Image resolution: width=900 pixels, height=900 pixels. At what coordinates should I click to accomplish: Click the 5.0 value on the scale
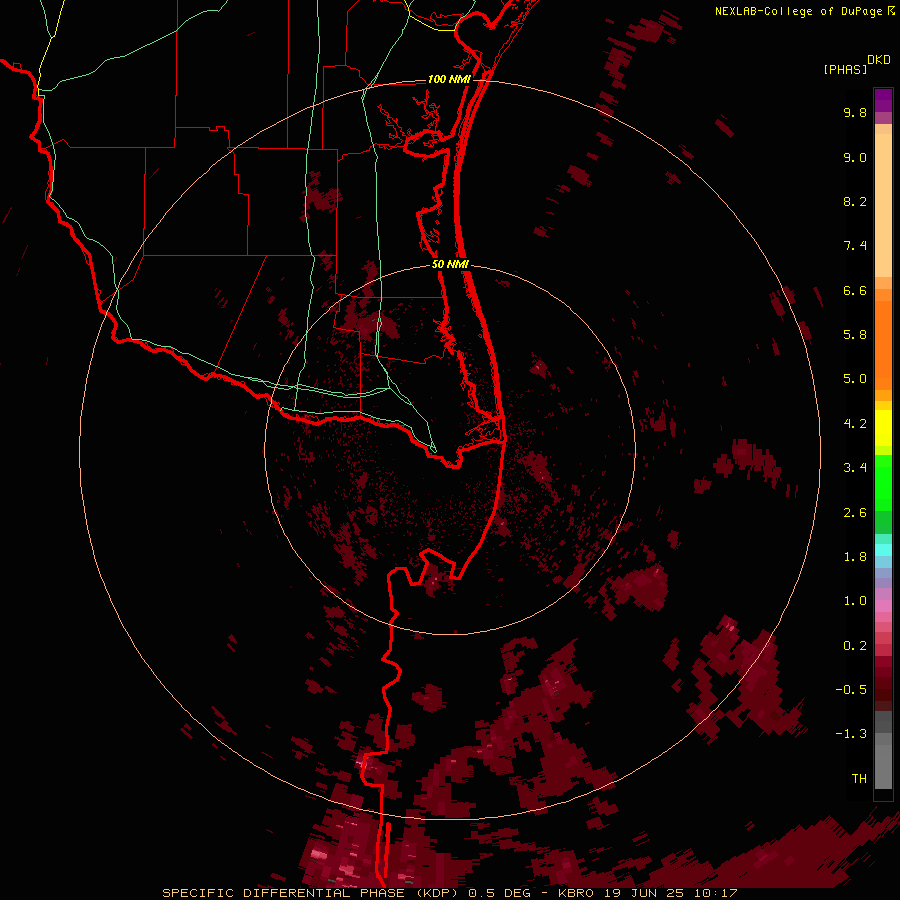(x=855, y=379)
